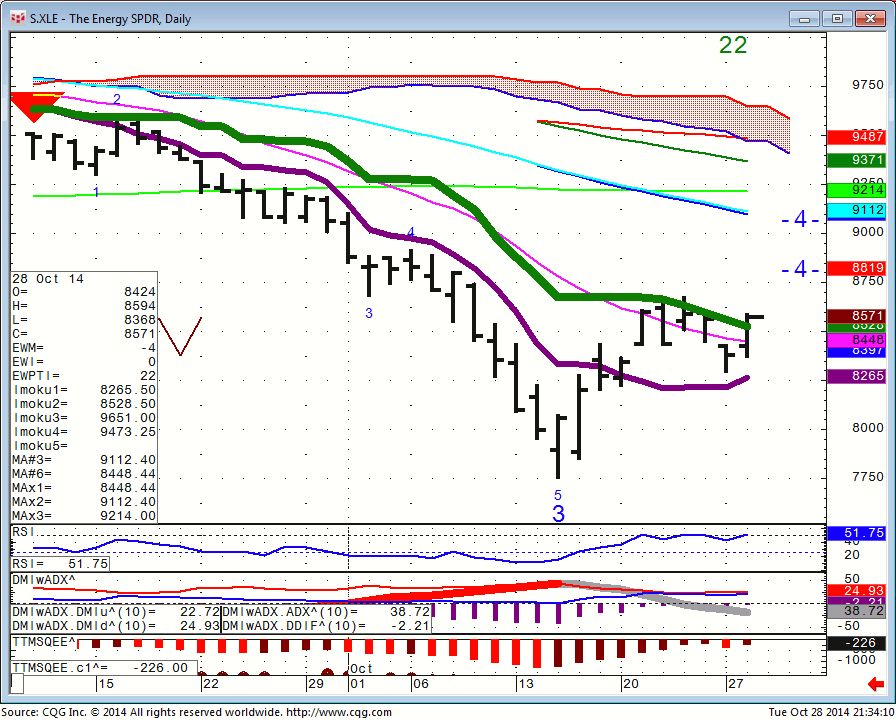896x720 pixels.
Task: Click the MA#3= 9112.40 row
Action: click(84, 460)
